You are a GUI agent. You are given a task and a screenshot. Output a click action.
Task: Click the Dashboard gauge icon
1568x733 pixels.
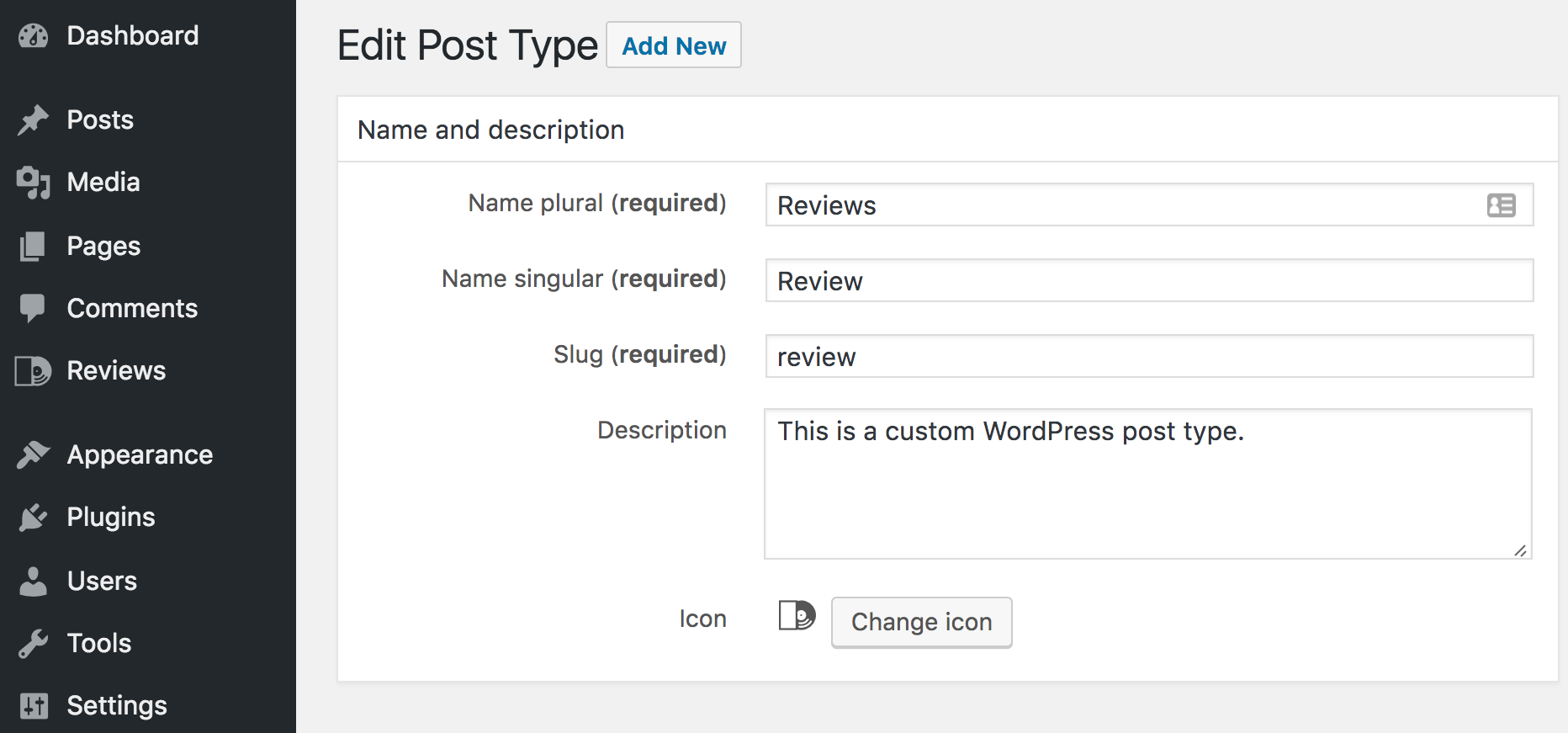click(34, 36)
